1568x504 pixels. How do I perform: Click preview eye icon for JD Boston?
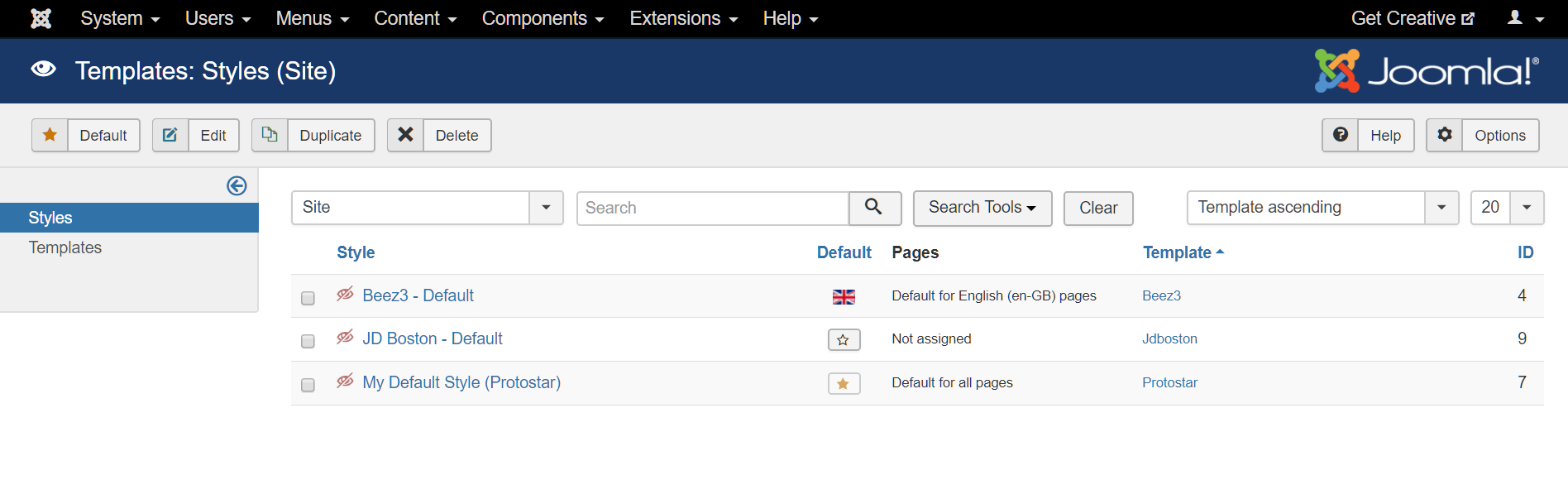(346, 338)
